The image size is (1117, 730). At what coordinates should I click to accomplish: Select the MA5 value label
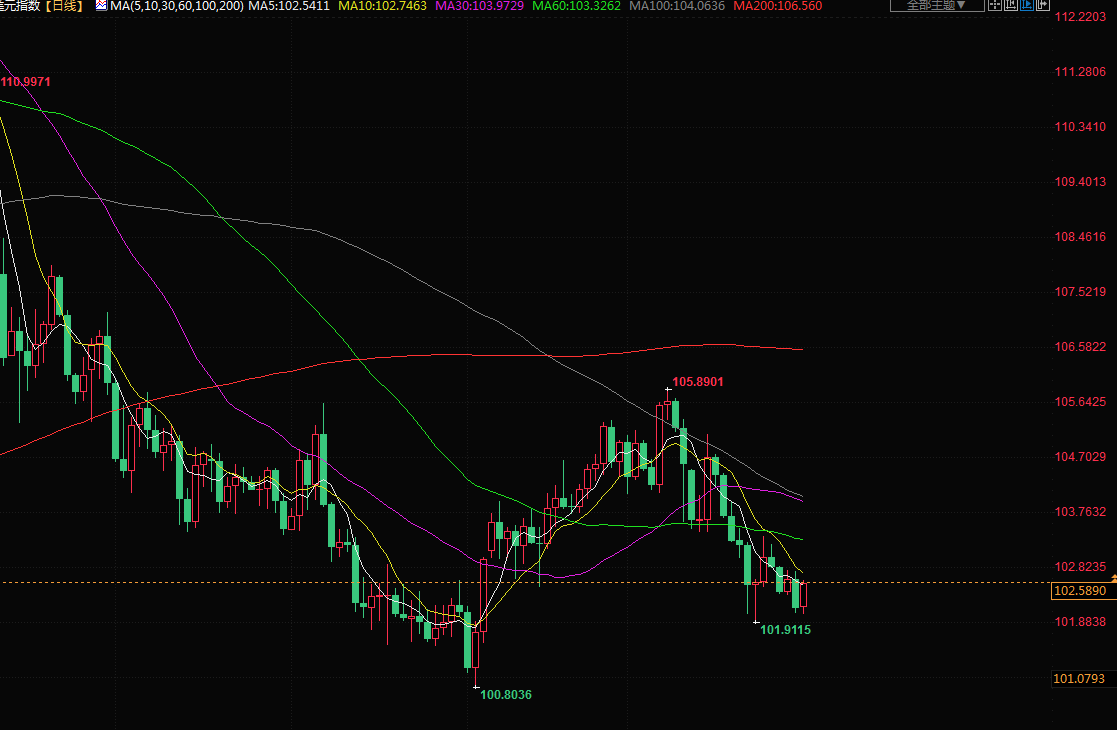(x=289, y=6)
